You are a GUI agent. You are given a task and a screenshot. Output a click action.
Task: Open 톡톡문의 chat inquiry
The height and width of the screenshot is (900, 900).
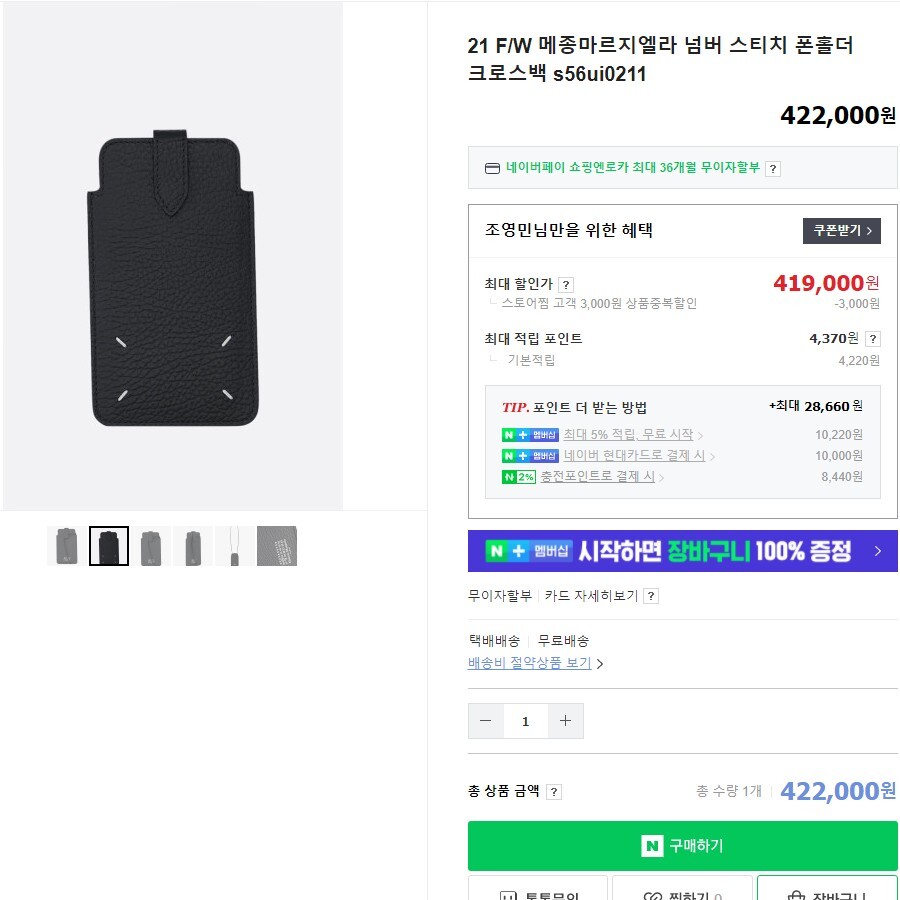[538, 892]
